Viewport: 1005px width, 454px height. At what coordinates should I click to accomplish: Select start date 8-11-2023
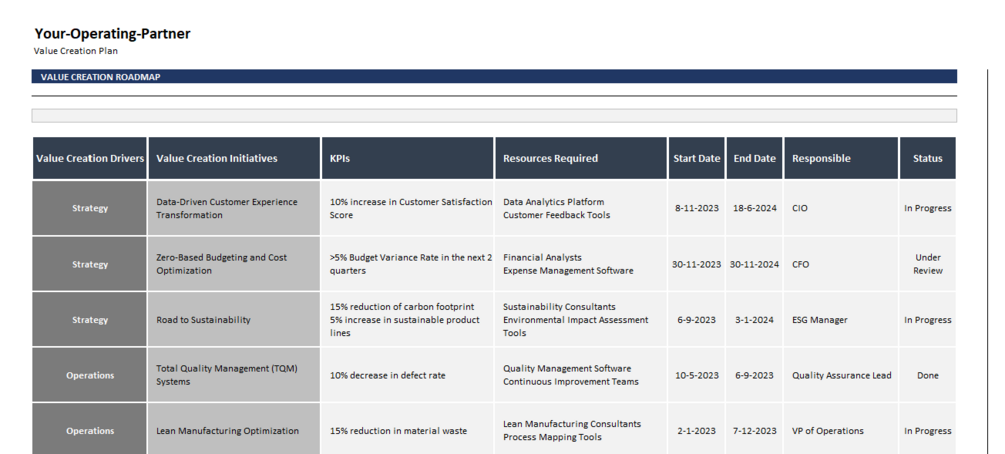coord(697,208)
